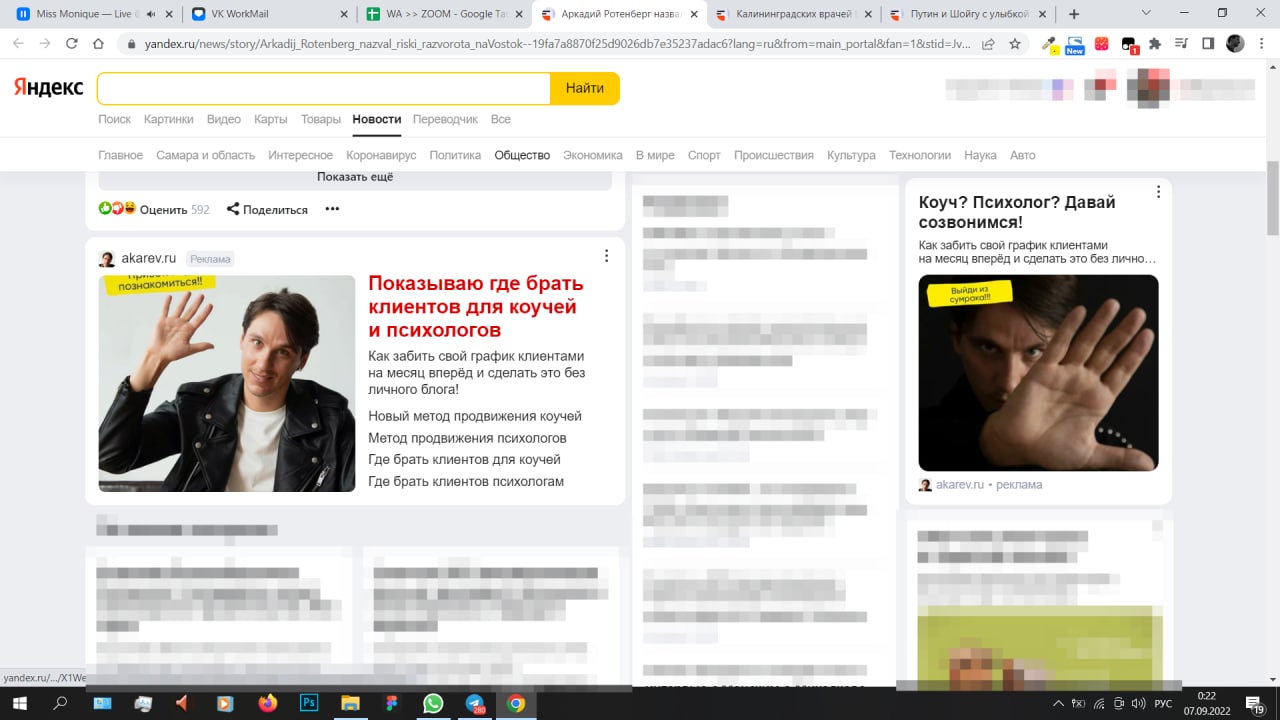The height and width of the screenshot is (720, 1280).
Task: Click the eyedropper extension icon
Action: pyautogui.click(x=1050, y=44)
